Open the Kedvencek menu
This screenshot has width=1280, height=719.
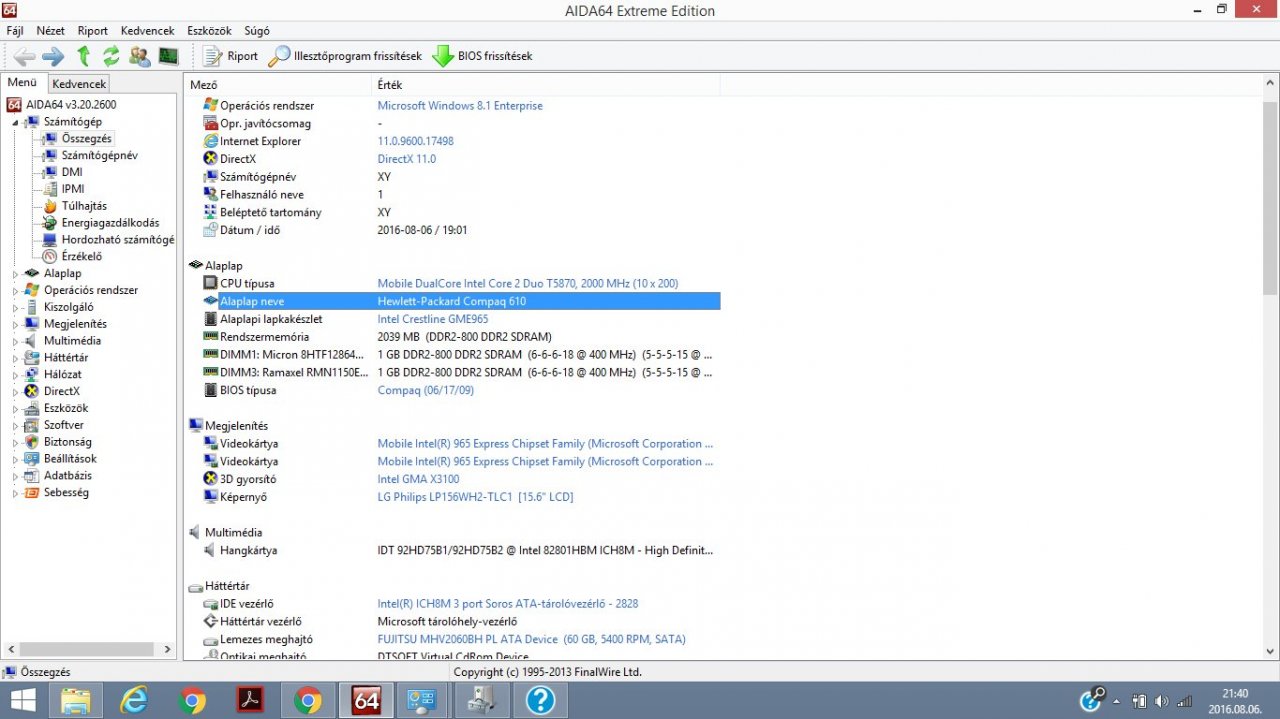[147, 31]
